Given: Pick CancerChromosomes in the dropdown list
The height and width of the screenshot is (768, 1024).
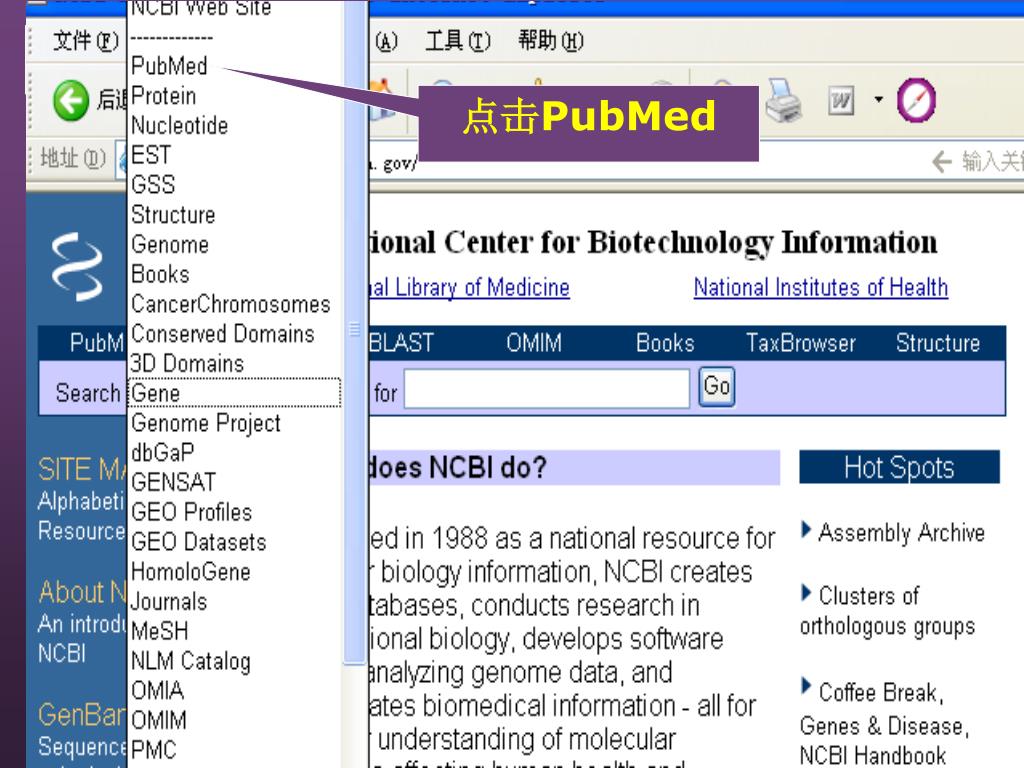Looking at the screenshot, I should click(231, 304).
